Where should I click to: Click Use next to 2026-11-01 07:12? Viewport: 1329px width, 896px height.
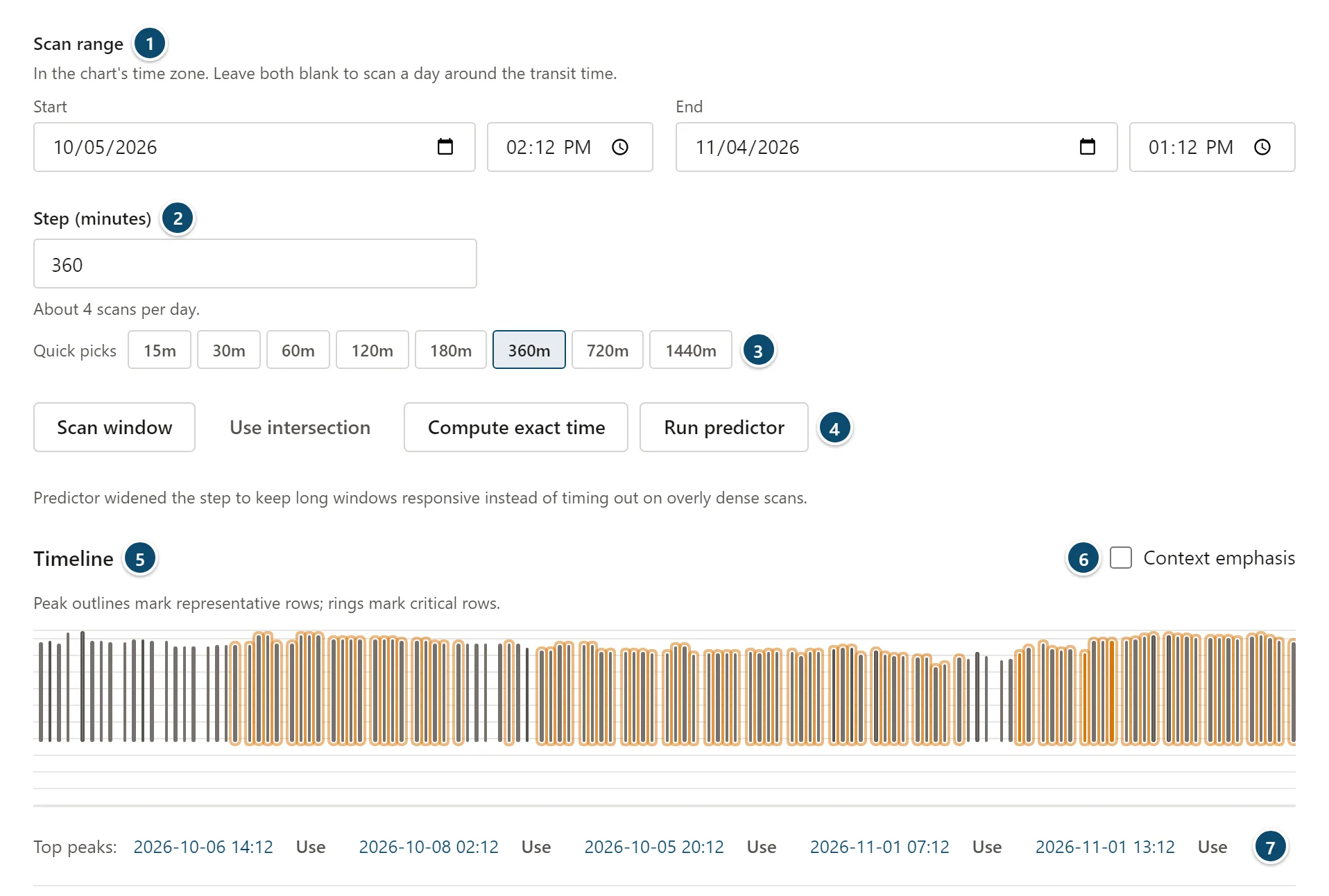[x=987, y=847]
